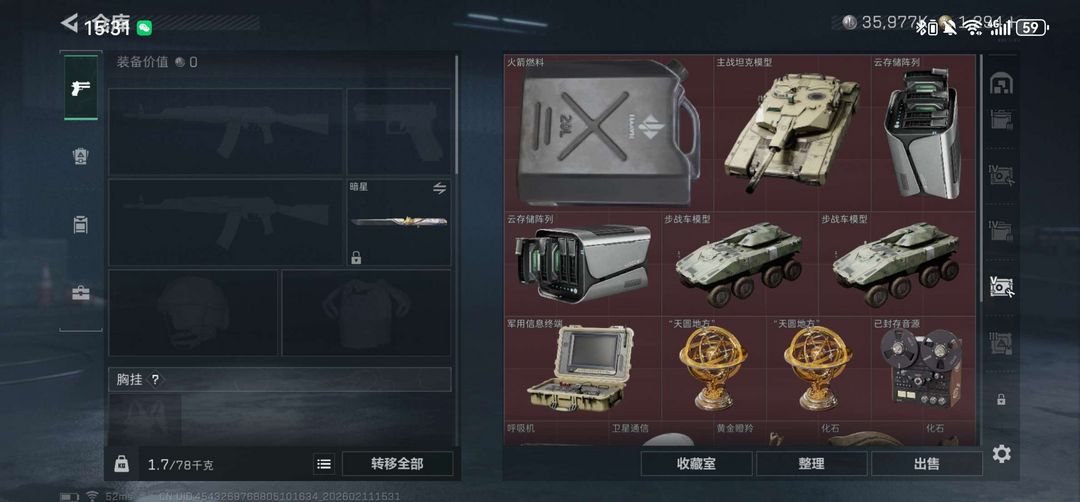Click the 转移全部 transfer all button
Screen dimensions: 1080x502
(397, 463)
